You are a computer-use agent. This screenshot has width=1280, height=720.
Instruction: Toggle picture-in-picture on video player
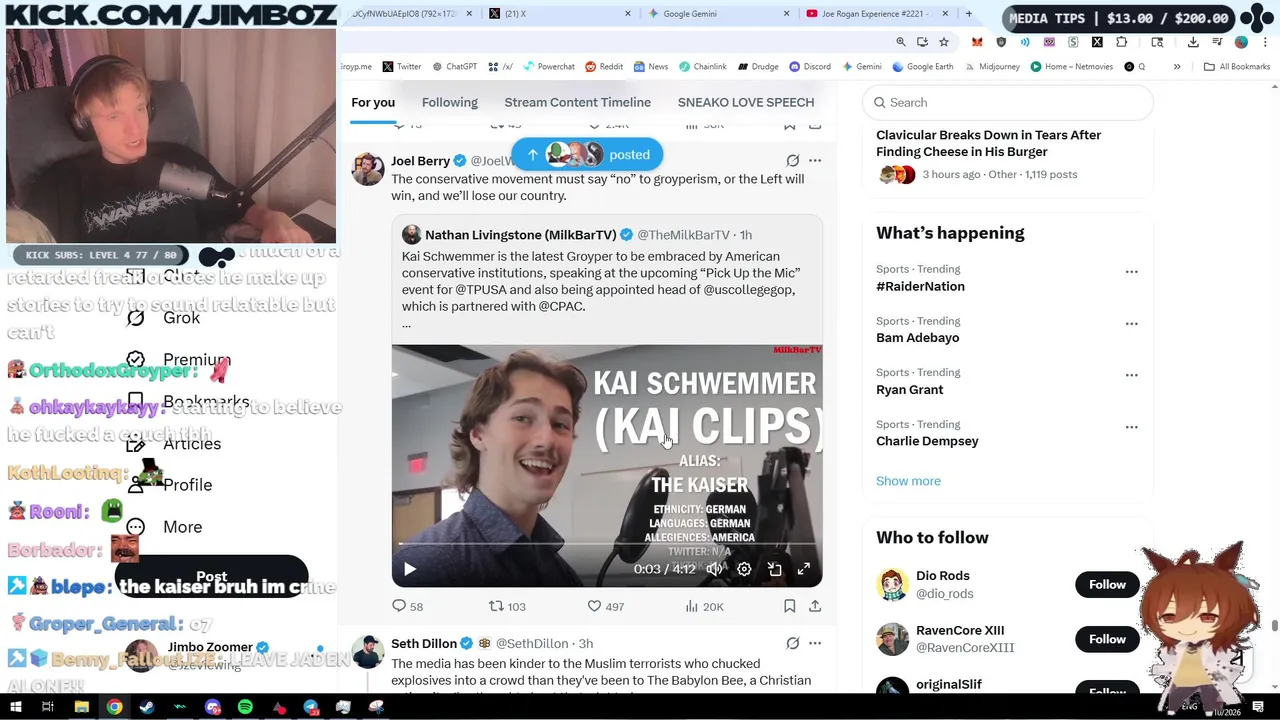coord(774,569)
